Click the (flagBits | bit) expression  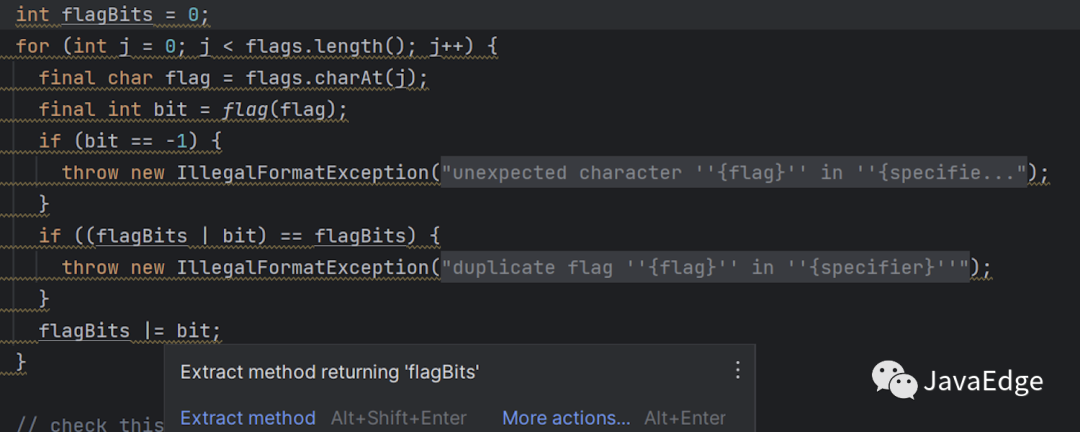(x=176, y=236)
